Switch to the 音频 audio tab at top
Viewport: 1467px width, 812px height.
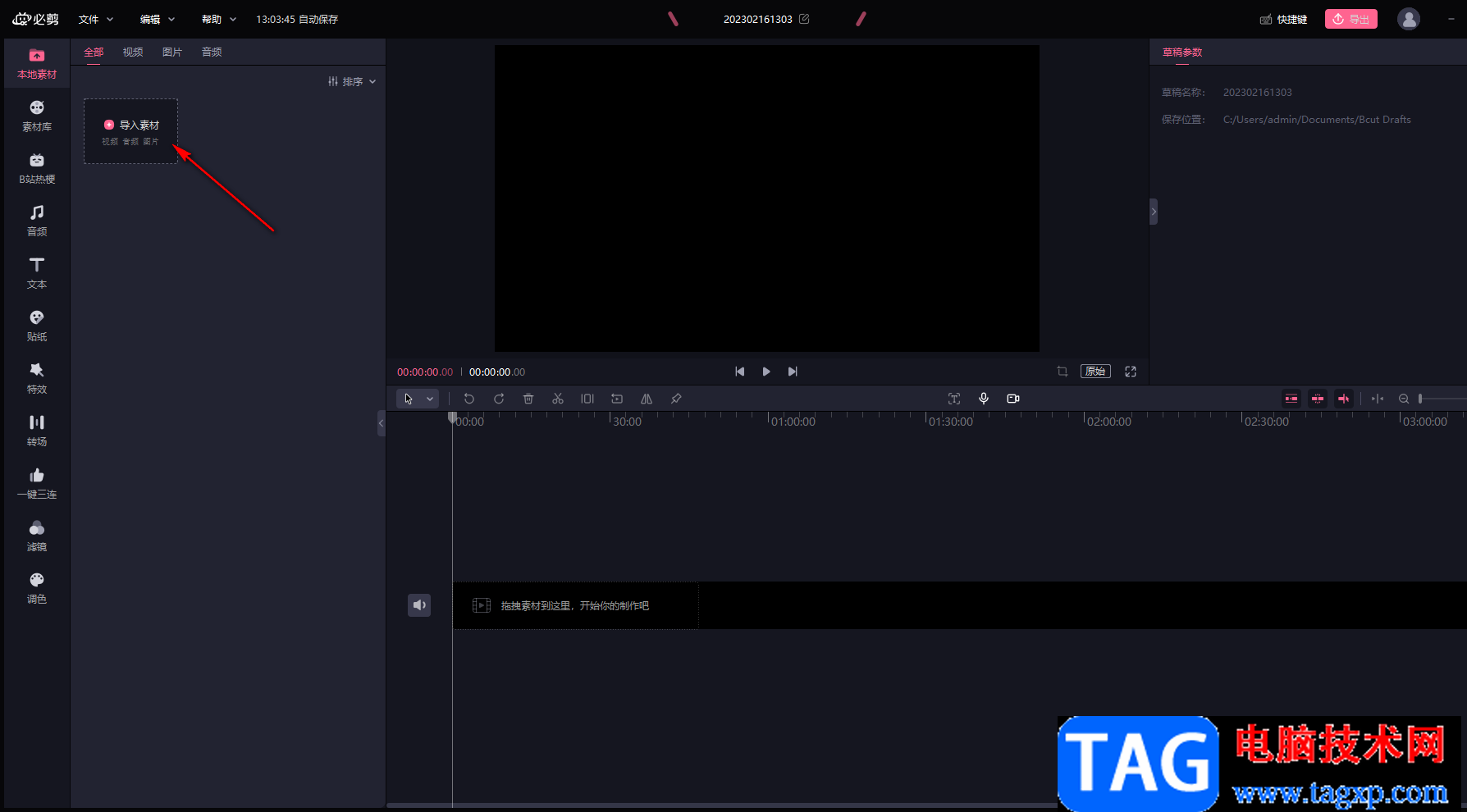pyautogui.click(x=212, y=52)
